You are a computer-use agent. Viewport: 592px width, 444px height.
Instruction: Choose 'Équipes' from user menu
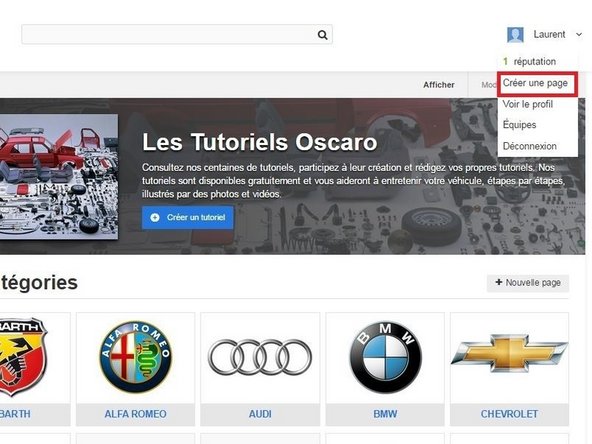pyautogui.click(x=519, y=124)
